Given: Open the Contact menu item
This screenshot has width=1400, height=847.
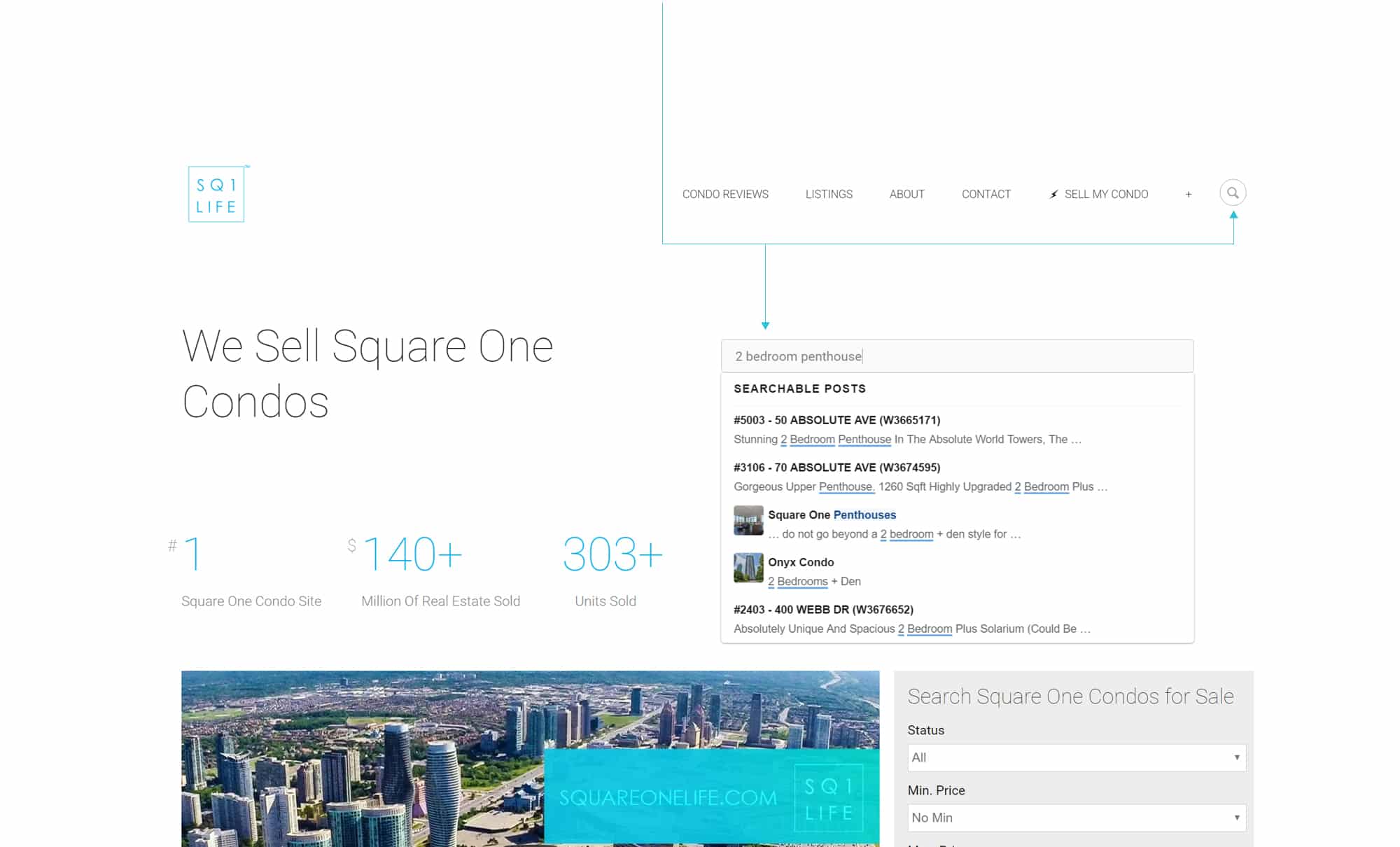Looking at the screenshot, I should click(x=986, y=195).
